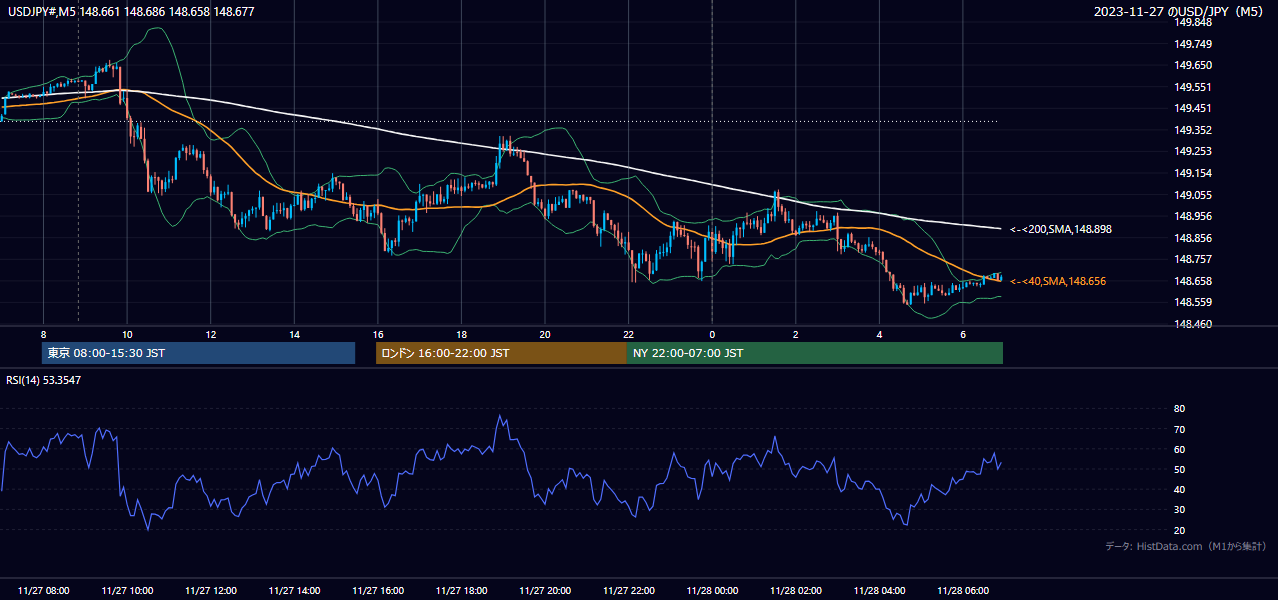Click price axis label 148.559
The width and height of the screenshot is (1278, 600).
1194,302
